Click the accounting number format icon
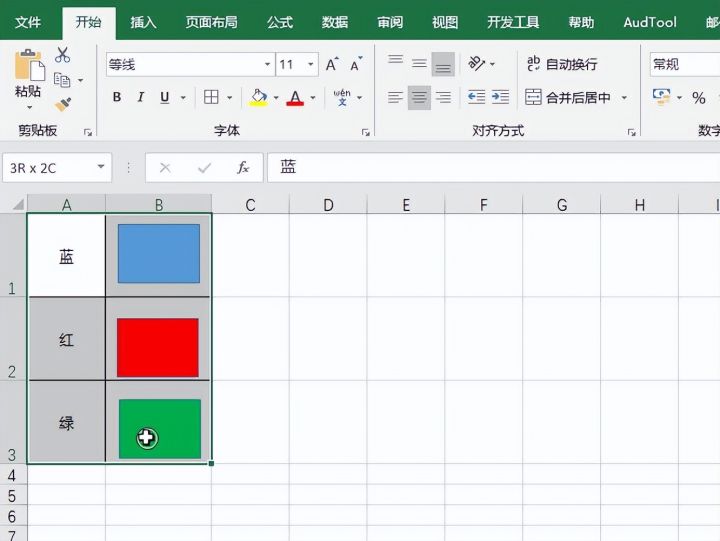Image resolution: width=720 pixels, height=541 pixels. [661, 97]
